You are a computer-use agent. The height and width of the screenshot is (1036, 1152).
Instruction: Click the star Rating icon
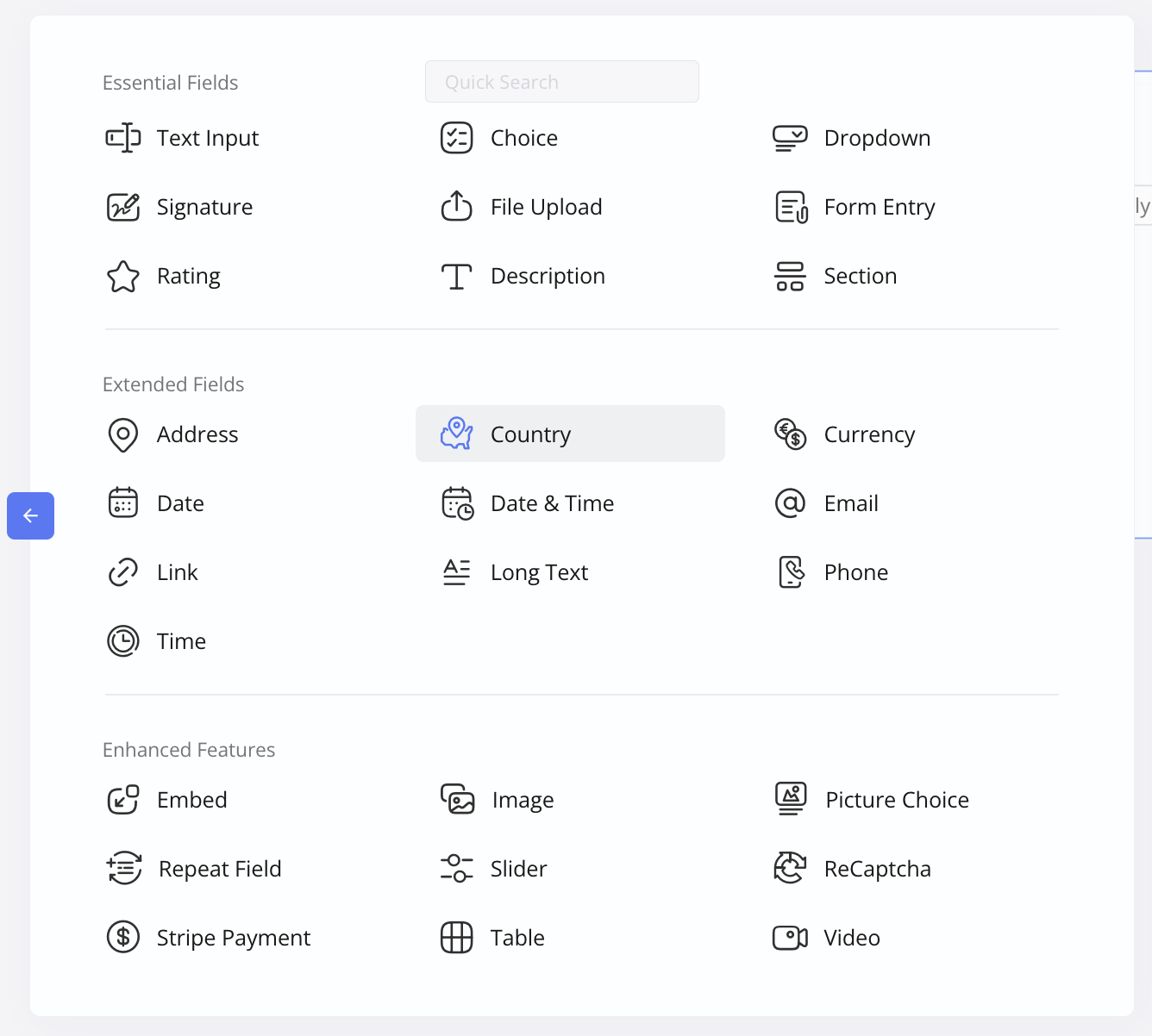123,276
